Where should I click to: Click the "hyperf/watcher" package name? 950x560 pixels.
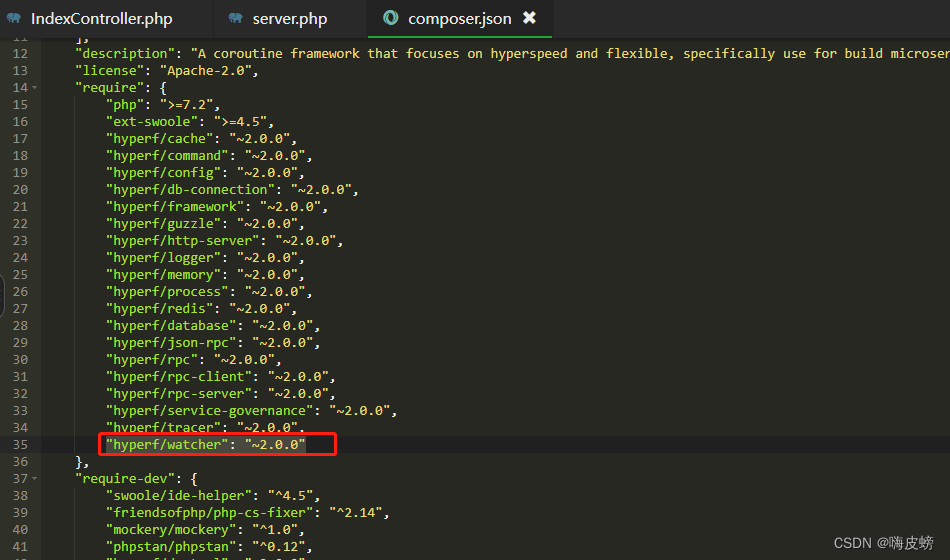[167, 444]
